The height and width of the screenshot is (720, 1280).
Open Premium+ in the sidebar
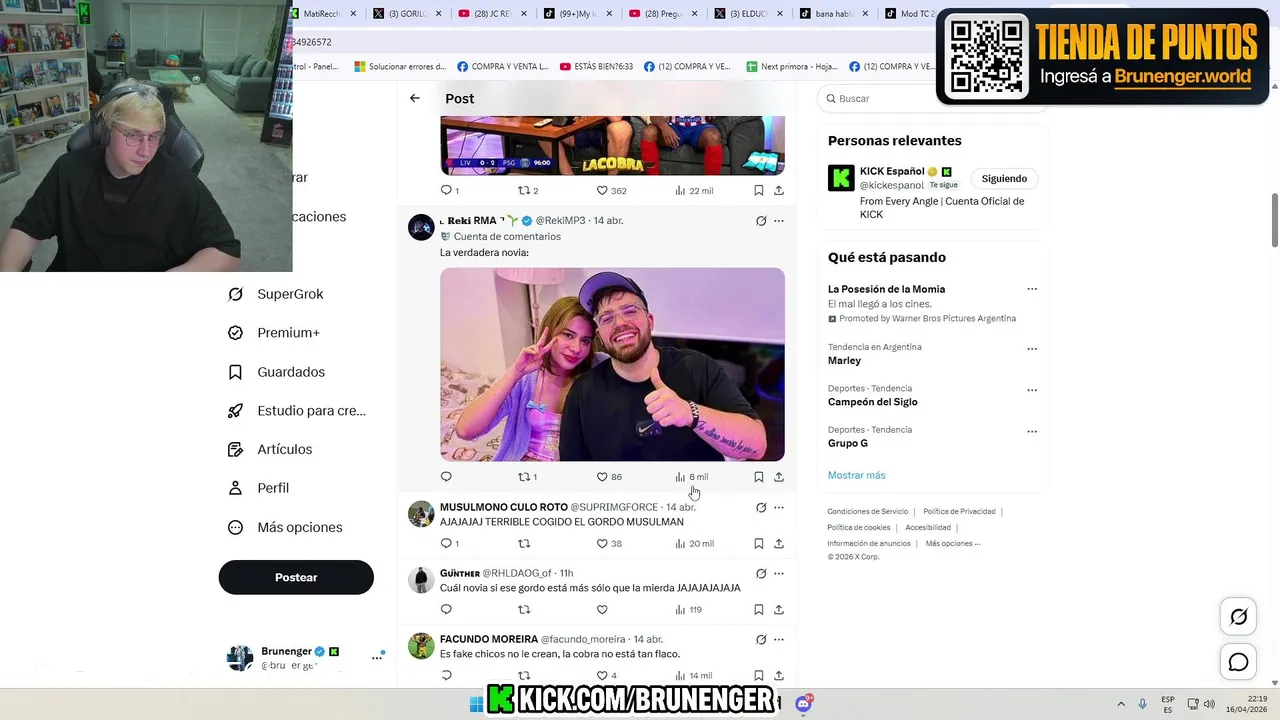274,333
